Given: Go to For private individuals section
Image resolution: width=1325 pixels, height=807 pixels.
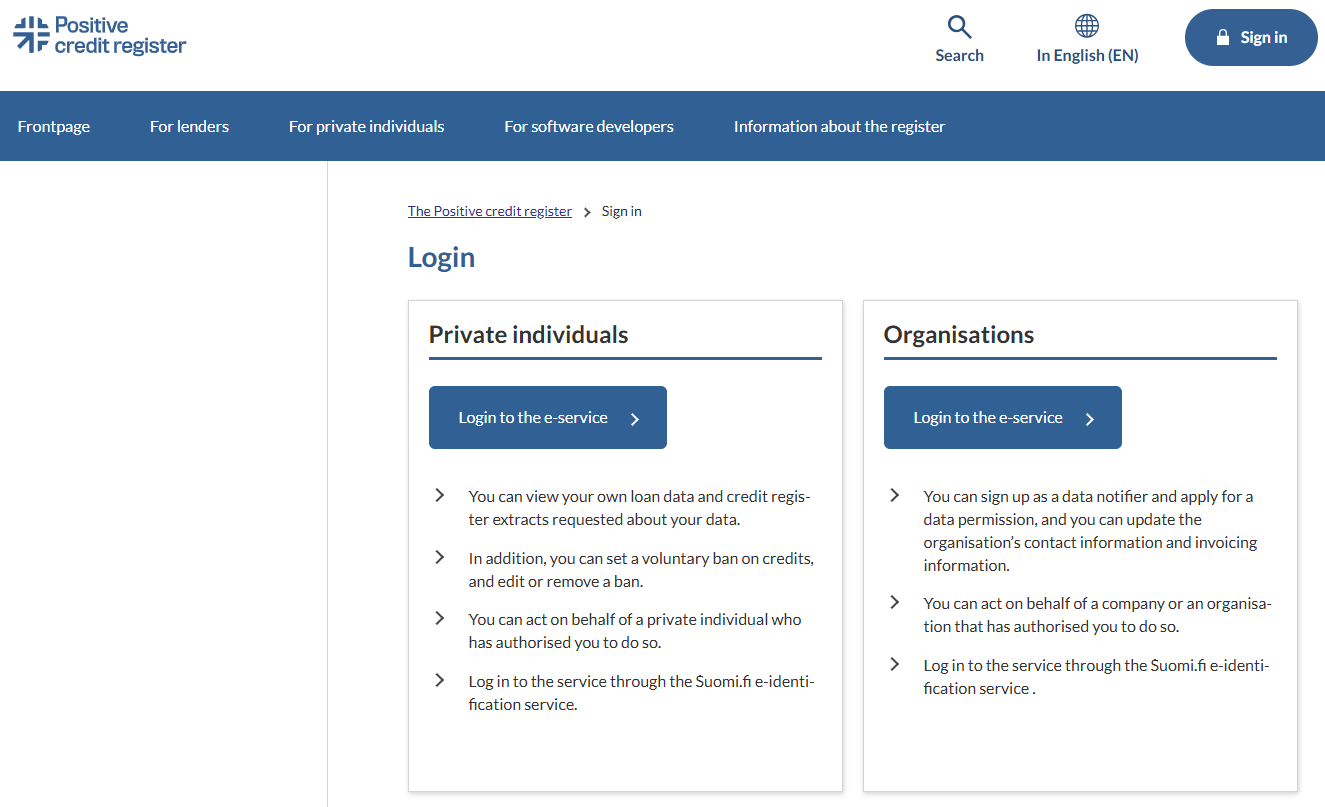Looking at the screenshot, I should point(366,126).
